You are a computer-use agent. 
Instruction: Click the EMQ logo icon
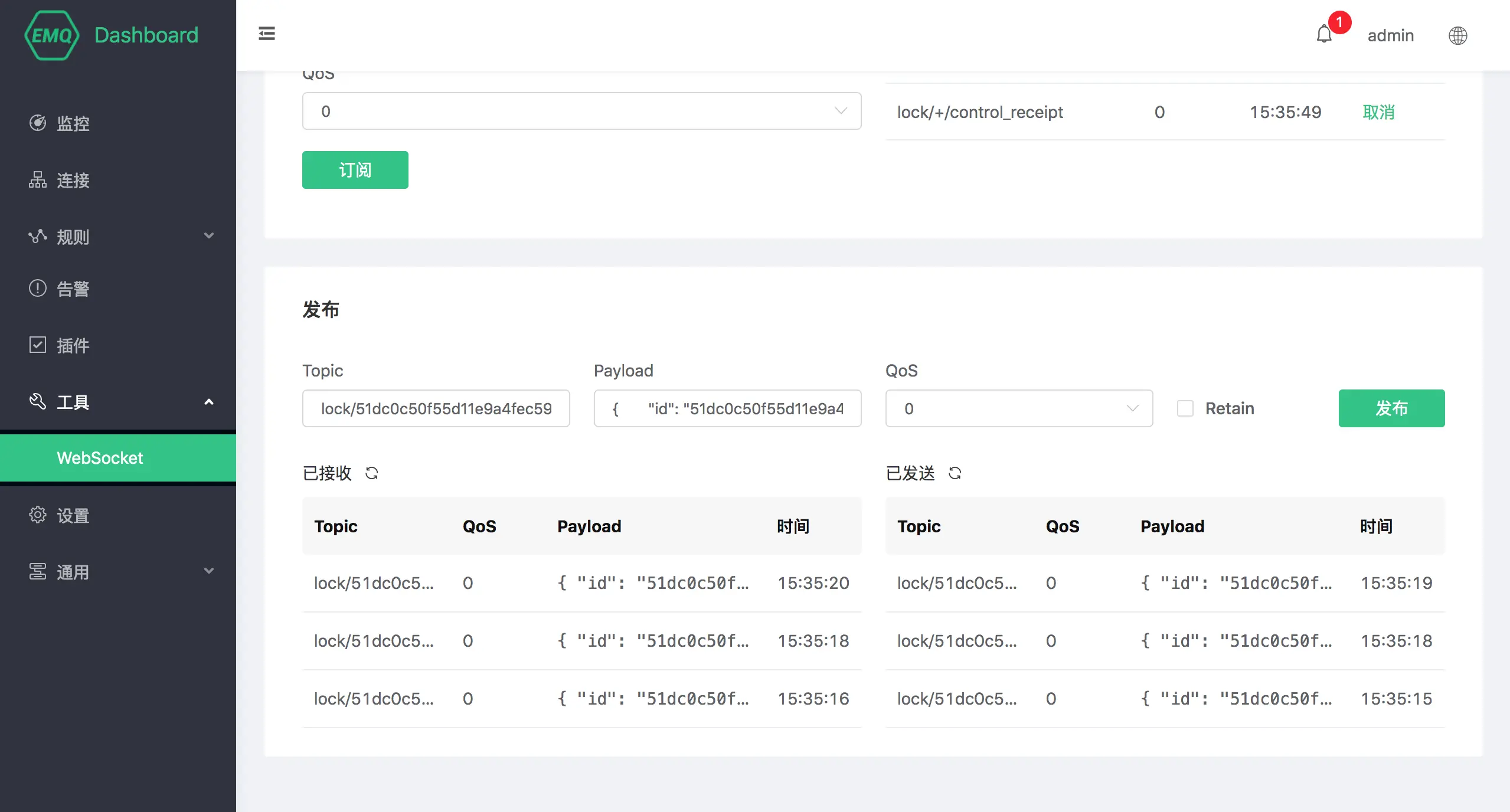(x=52, y=35)
